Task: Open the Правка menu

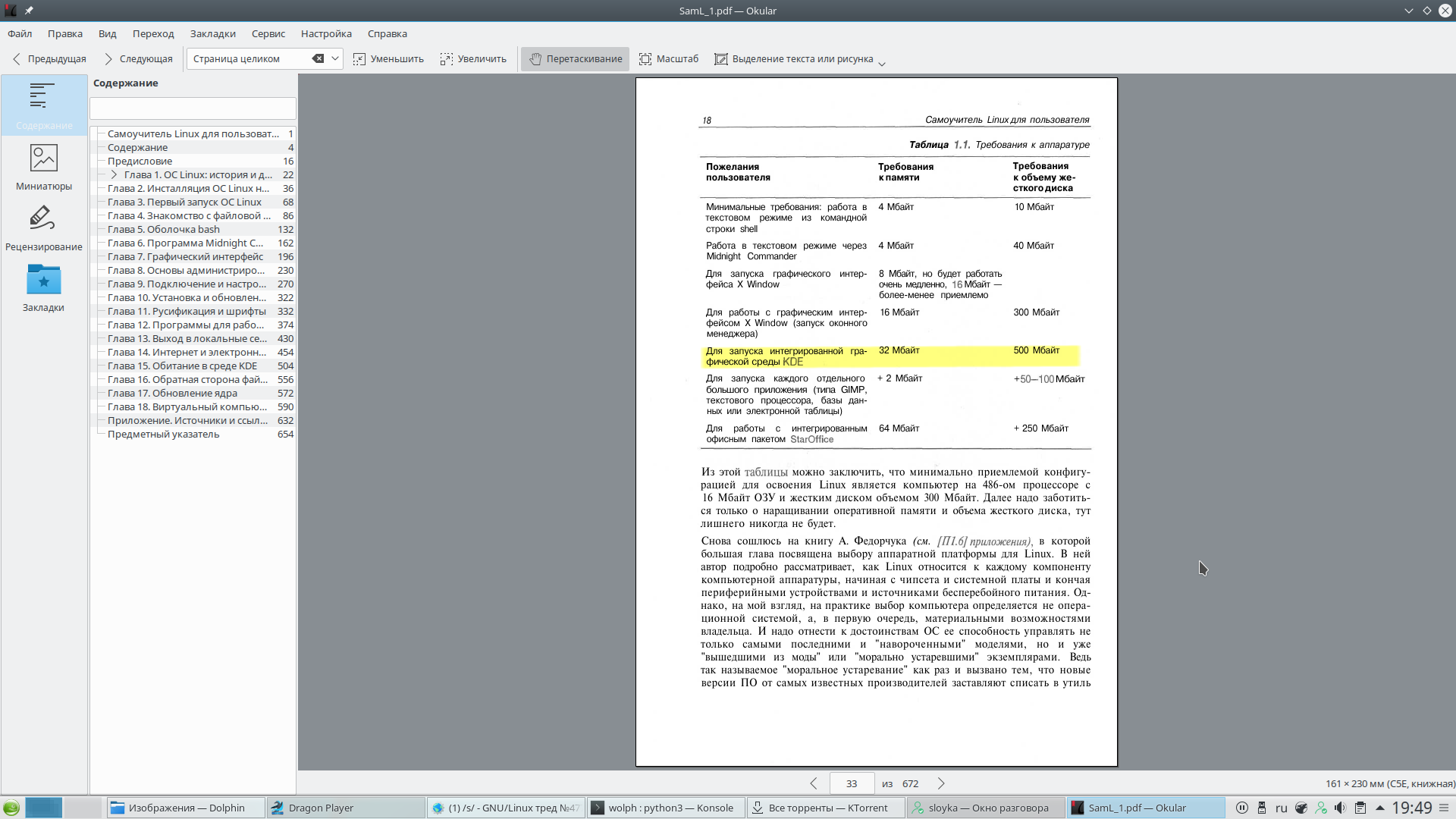Action: point(65,33)
